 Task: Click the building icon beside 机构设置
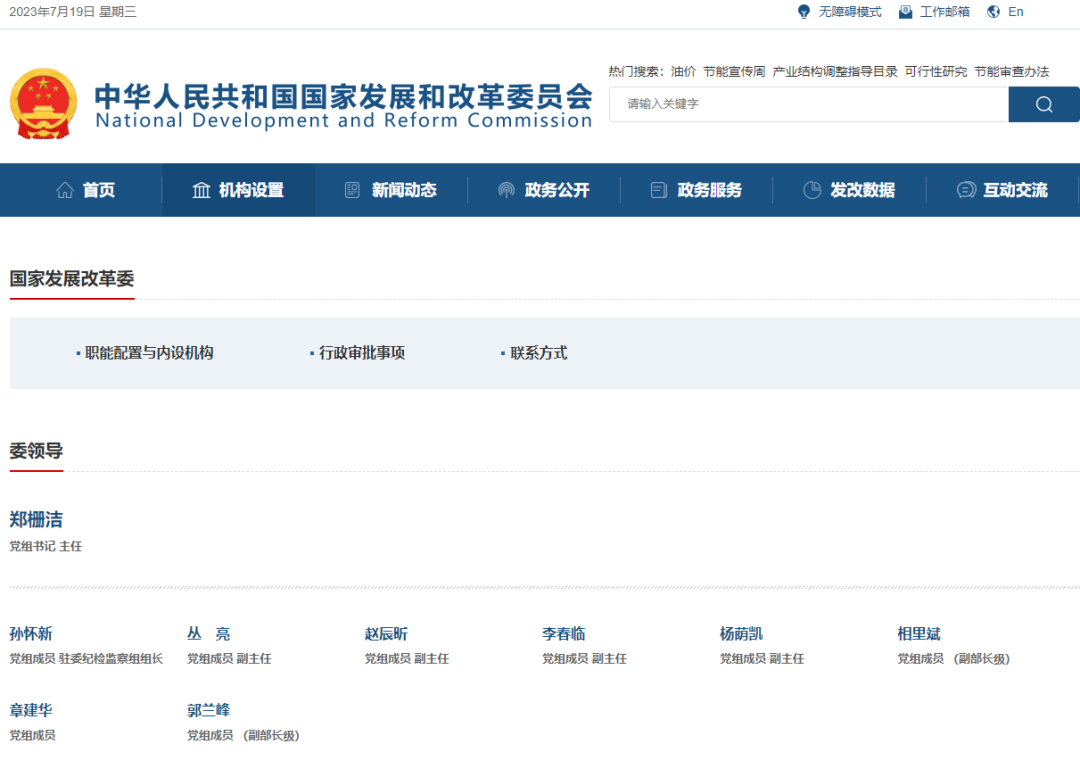click(x=201, y=190)
